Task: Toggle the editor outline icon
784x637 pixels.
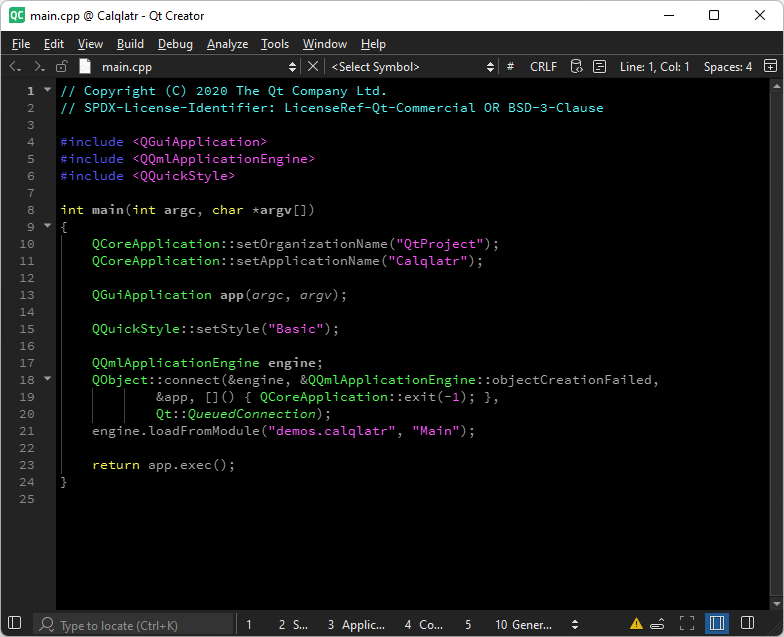Action: [x=599, y=66]
